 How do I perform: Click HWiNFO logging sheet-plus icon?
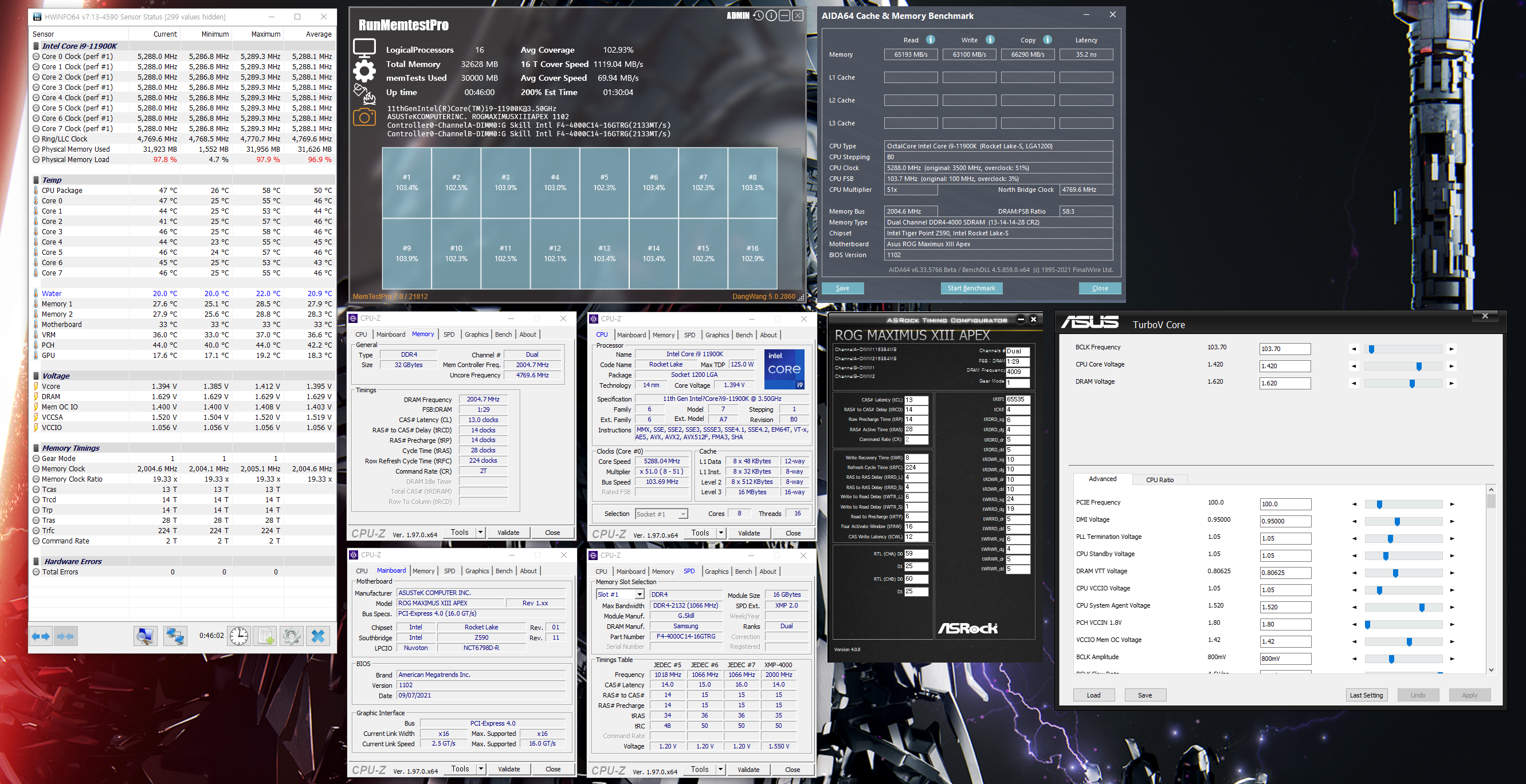click(265, 636)
